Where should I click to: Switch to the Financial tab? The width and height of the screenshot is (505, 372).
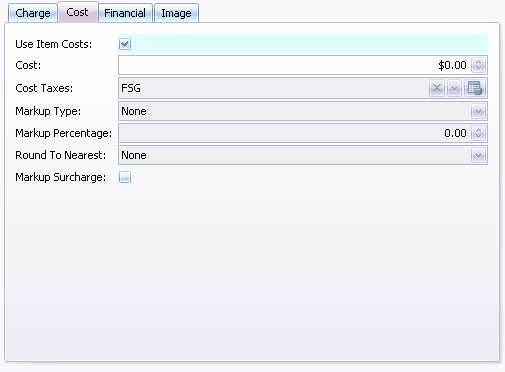[125, 13]
